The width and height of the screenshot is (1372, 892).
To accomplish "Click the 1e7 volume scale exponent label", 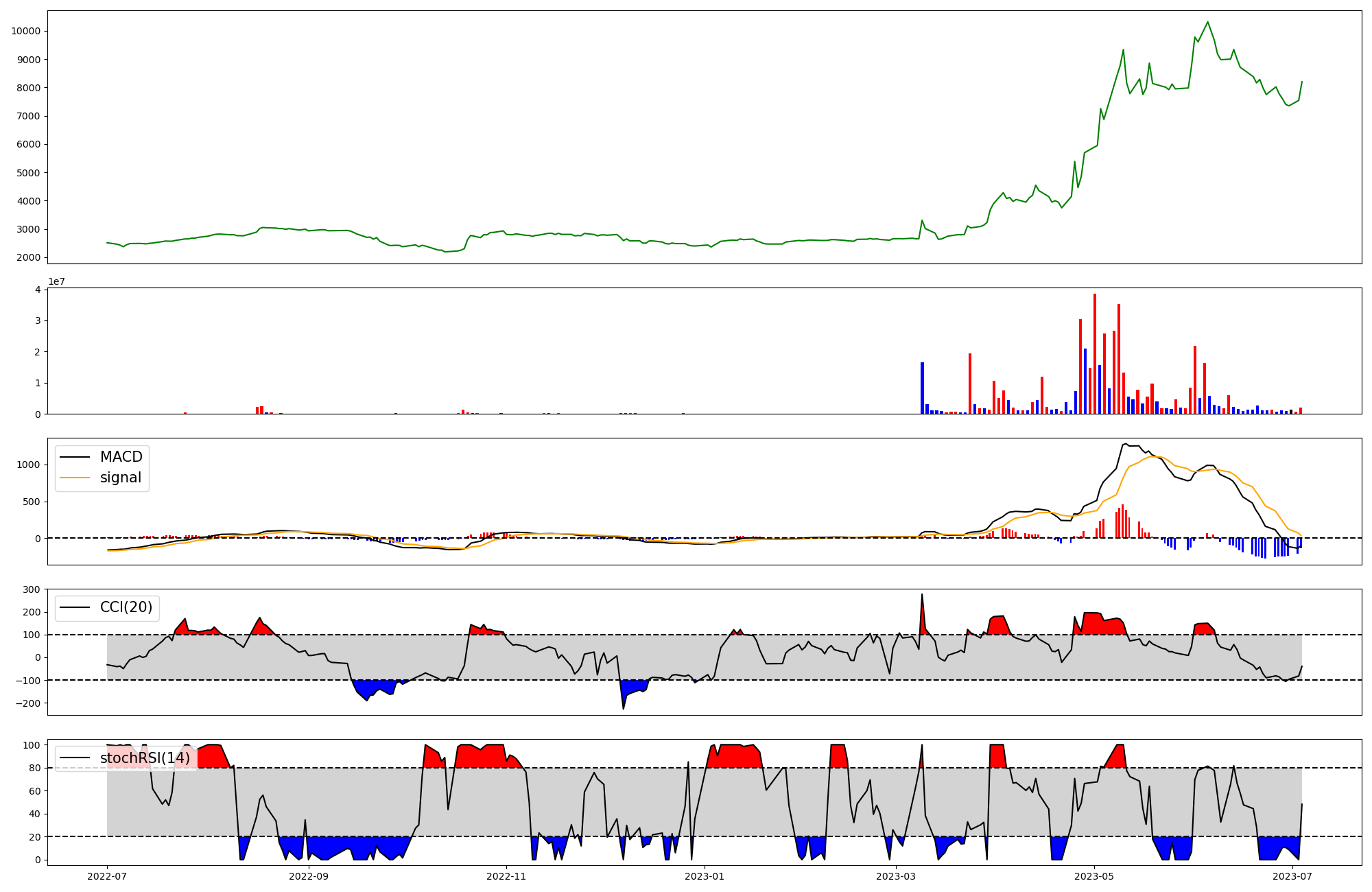I will (x=56, y=281).
